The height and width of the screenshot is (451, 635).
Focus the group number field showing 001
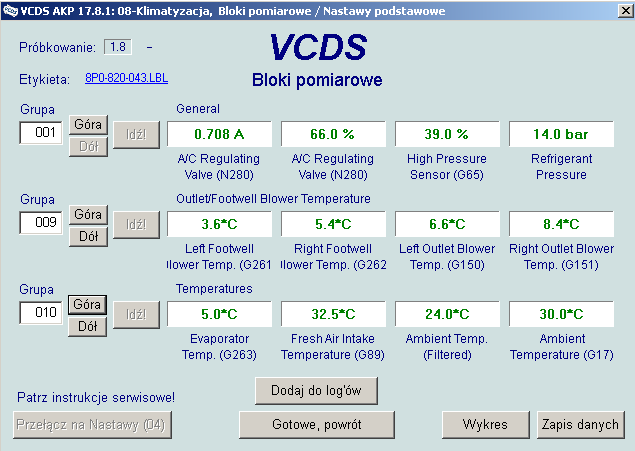point(41,132)
